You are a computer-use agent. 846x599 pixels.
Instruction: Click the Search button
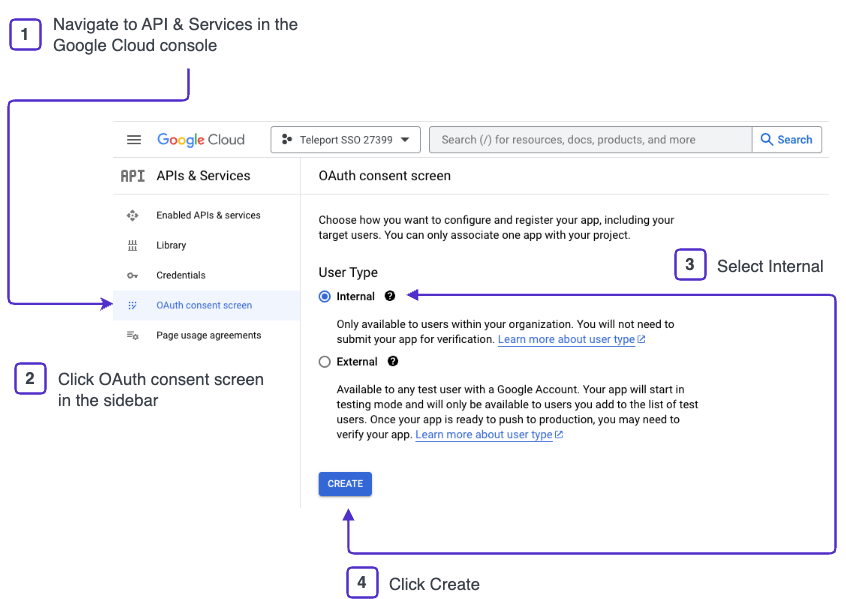click(786, 140)
